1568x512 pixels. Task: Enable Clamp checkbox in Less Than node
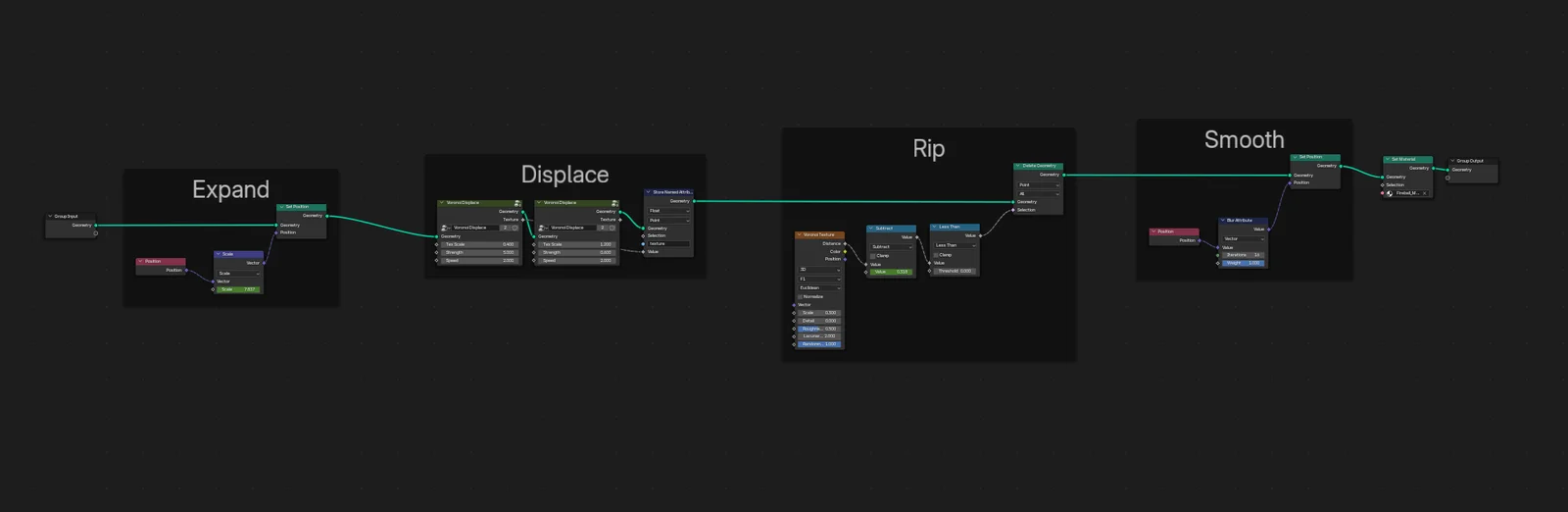pyautogui.click(x=936, y=255)
